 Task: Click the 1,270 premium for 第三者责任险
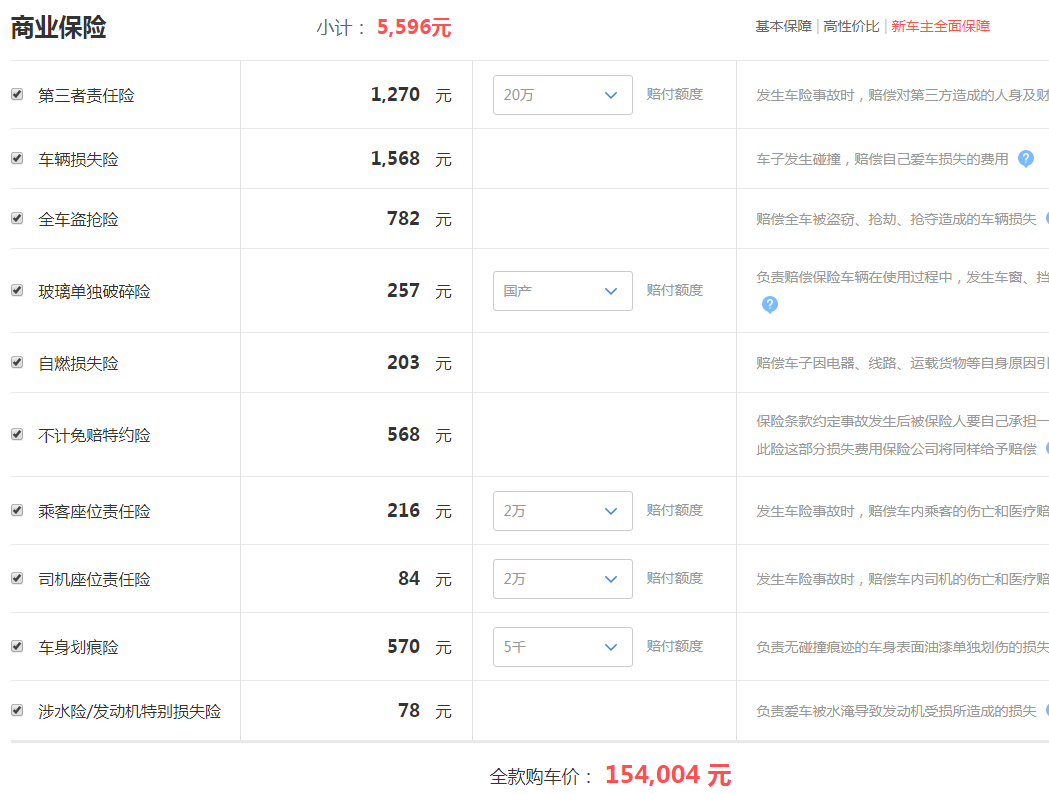pos(395,94)
